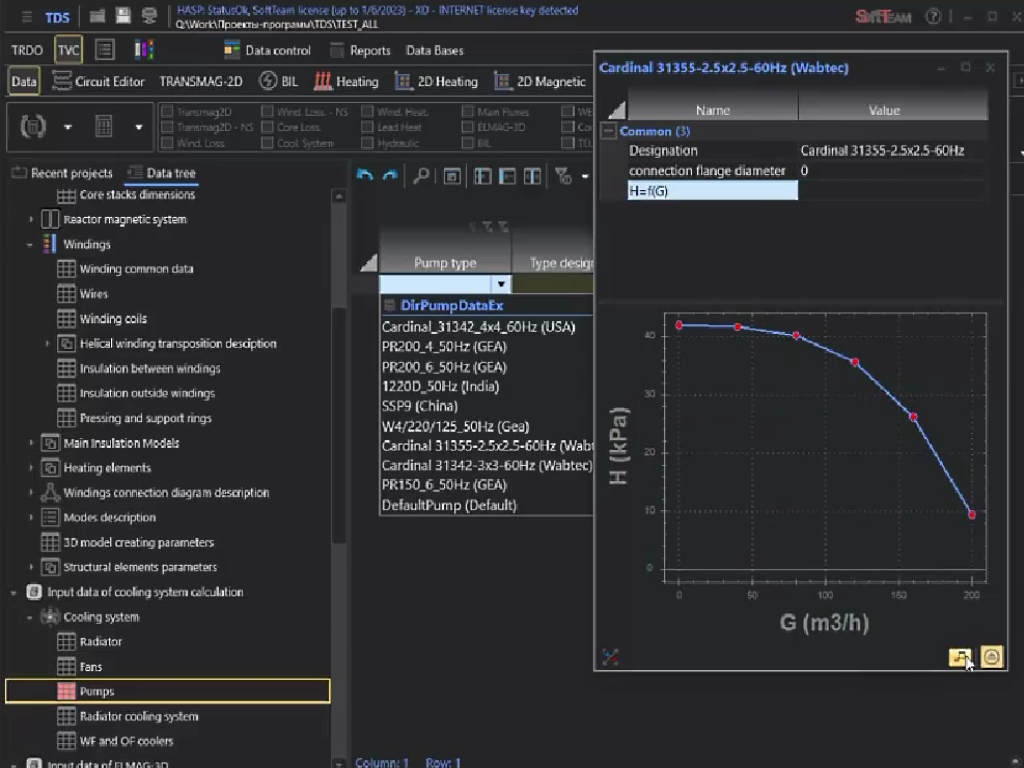This screenshot has height=768, width=1024.
Task: Open the help question mark icon
Action: [x=933, y=17]
